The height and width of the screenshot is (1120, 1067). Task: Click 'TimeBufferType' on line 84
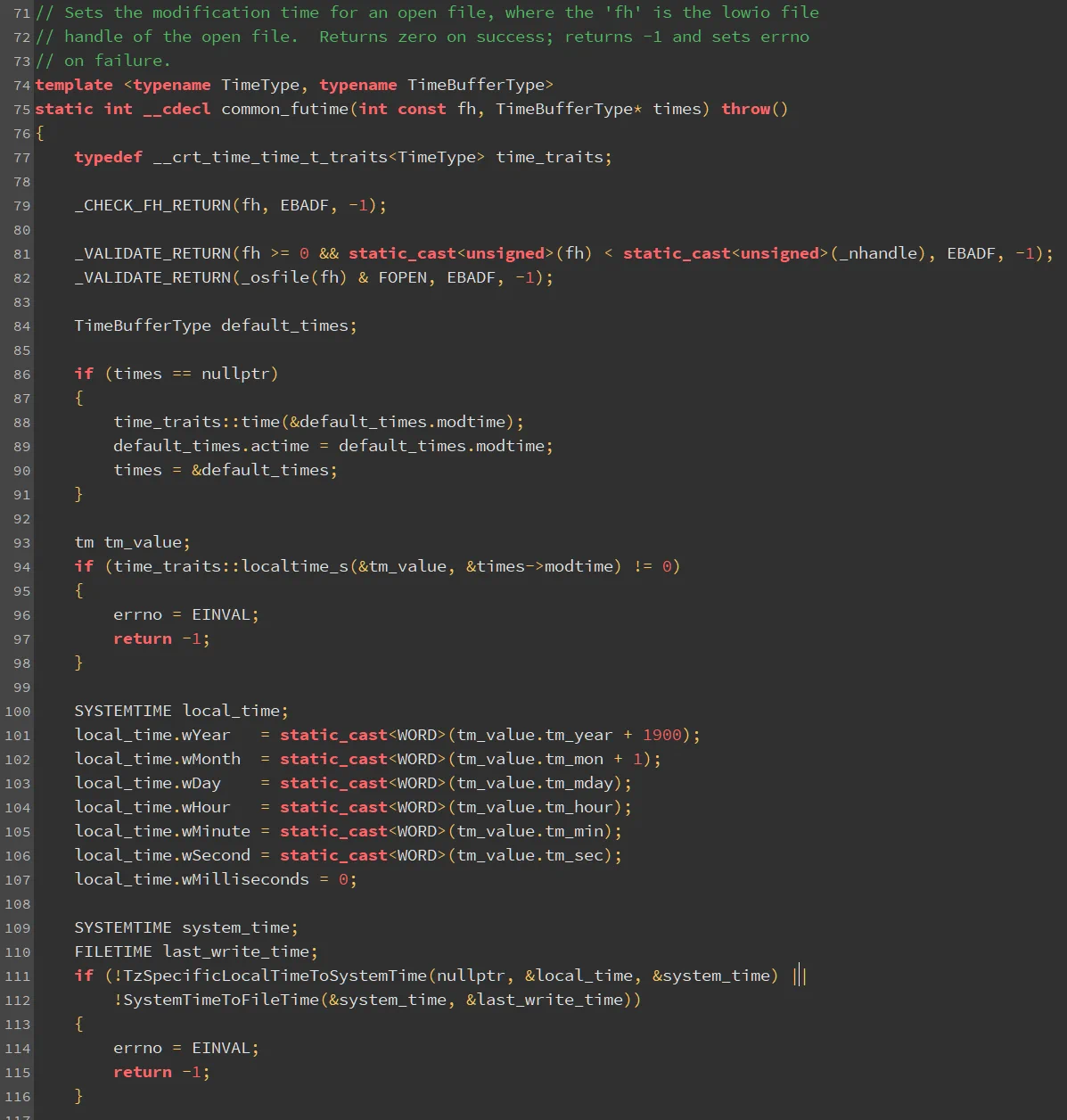point(143,325)
